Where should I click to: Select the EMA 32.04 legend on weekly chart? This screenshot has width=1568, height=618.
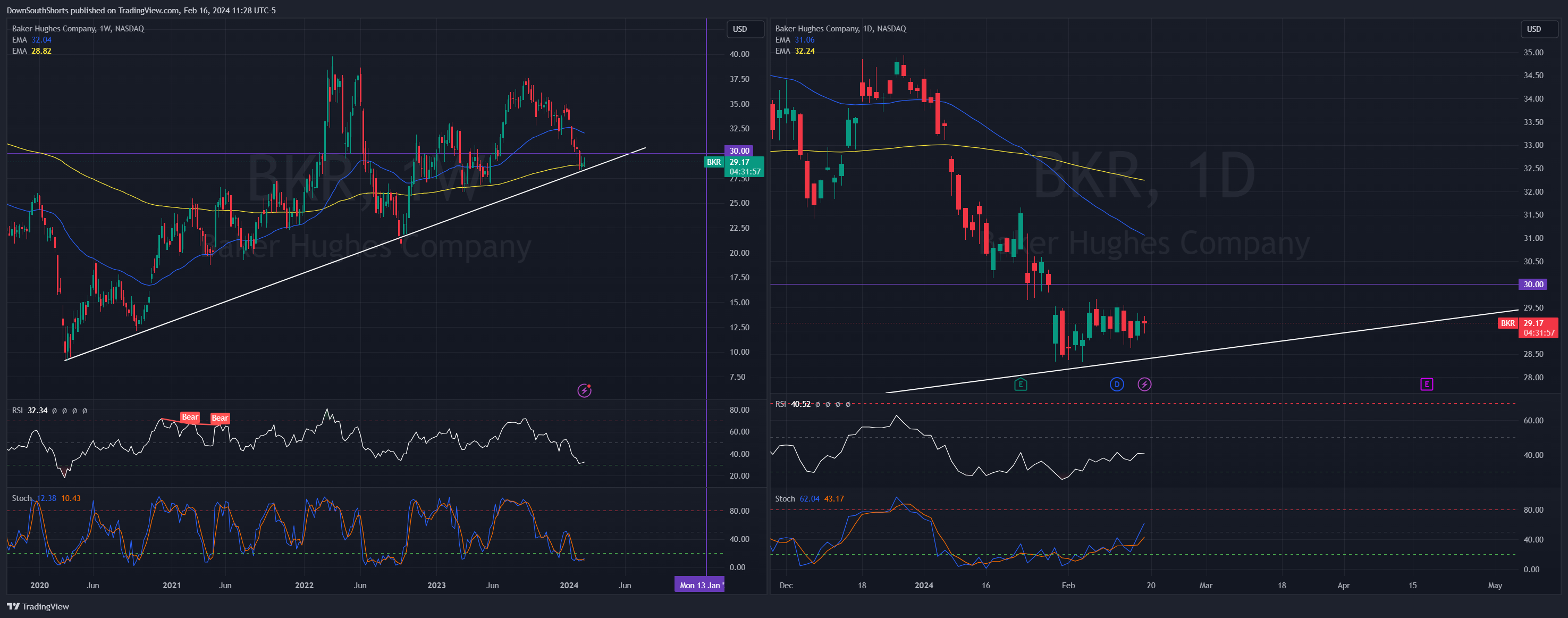tap(32, 39)
